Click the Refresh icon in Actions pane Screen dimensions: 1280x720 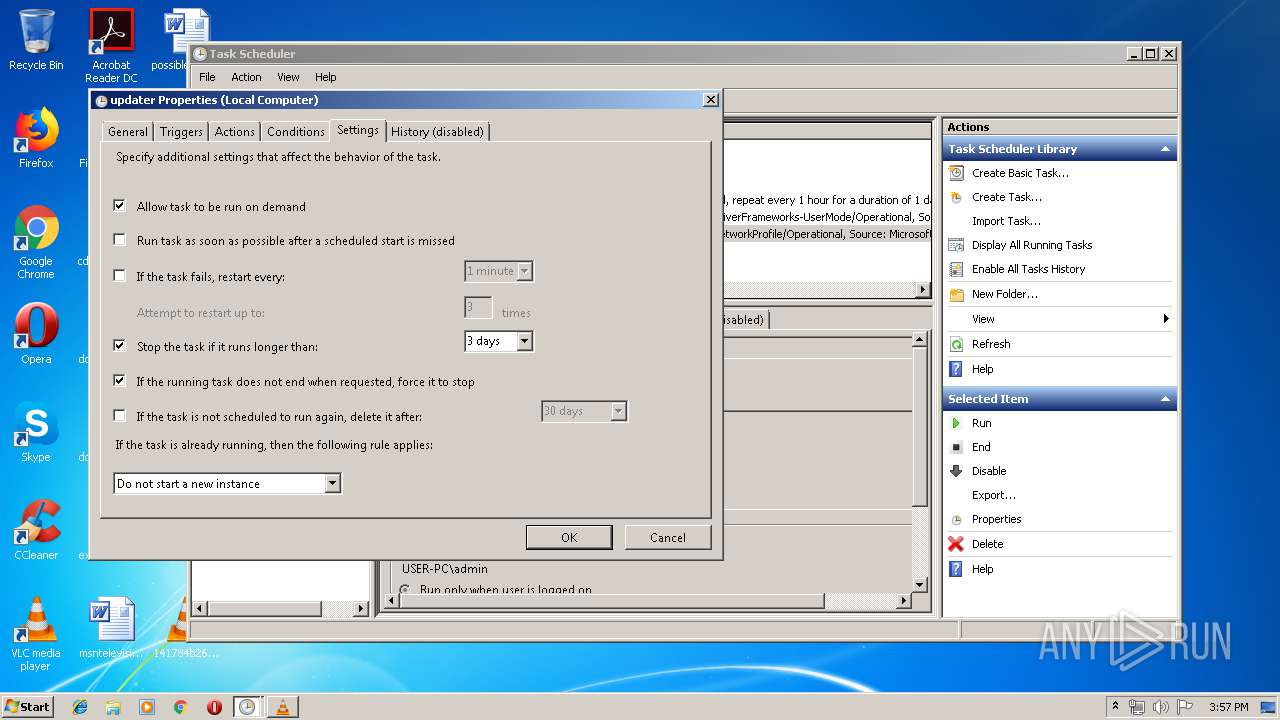[956, 344]
